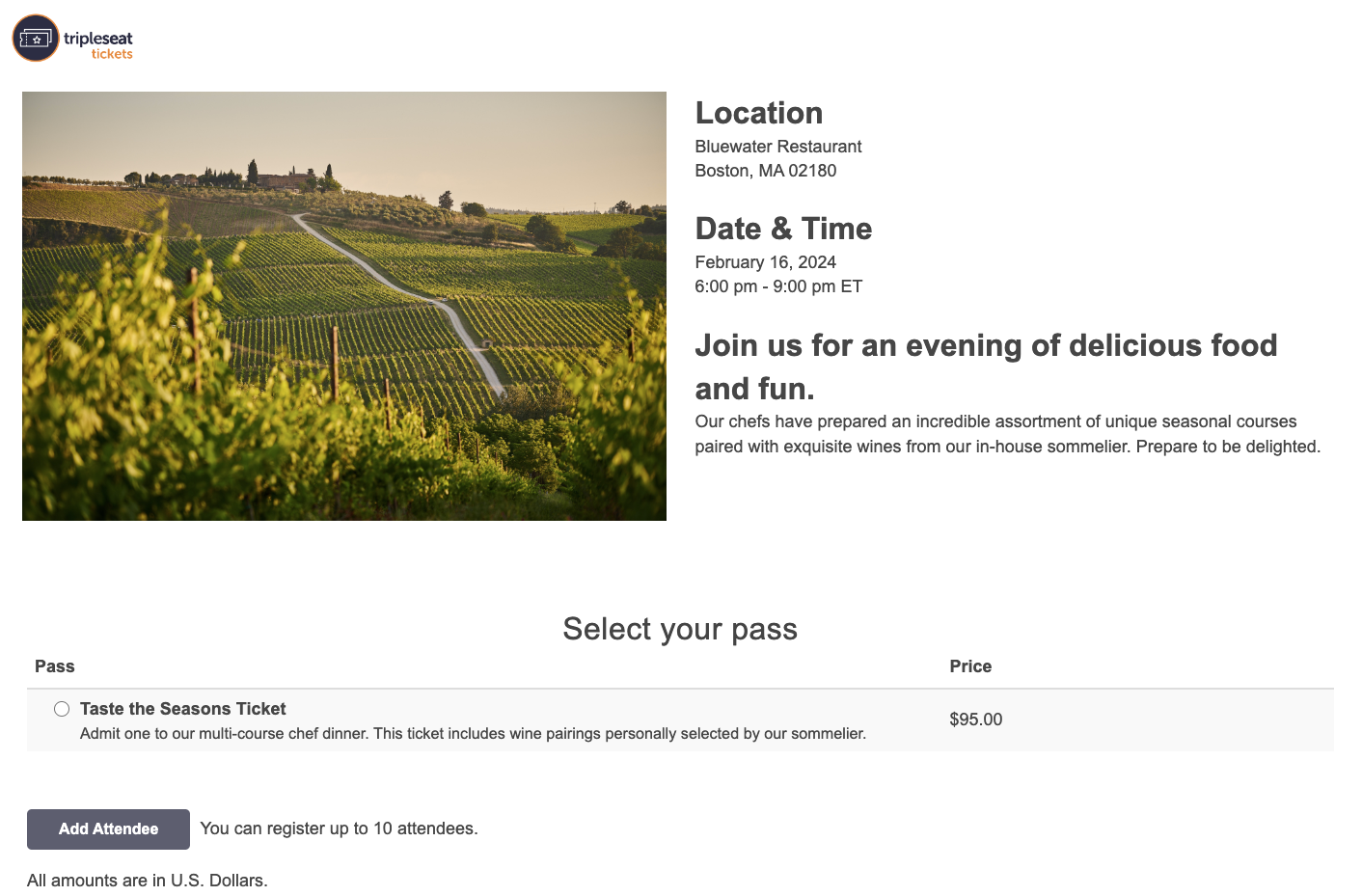Viewport: 1362px width, 896px height.
Task: Click the vineyard event photo
Action: pos(344,306)
